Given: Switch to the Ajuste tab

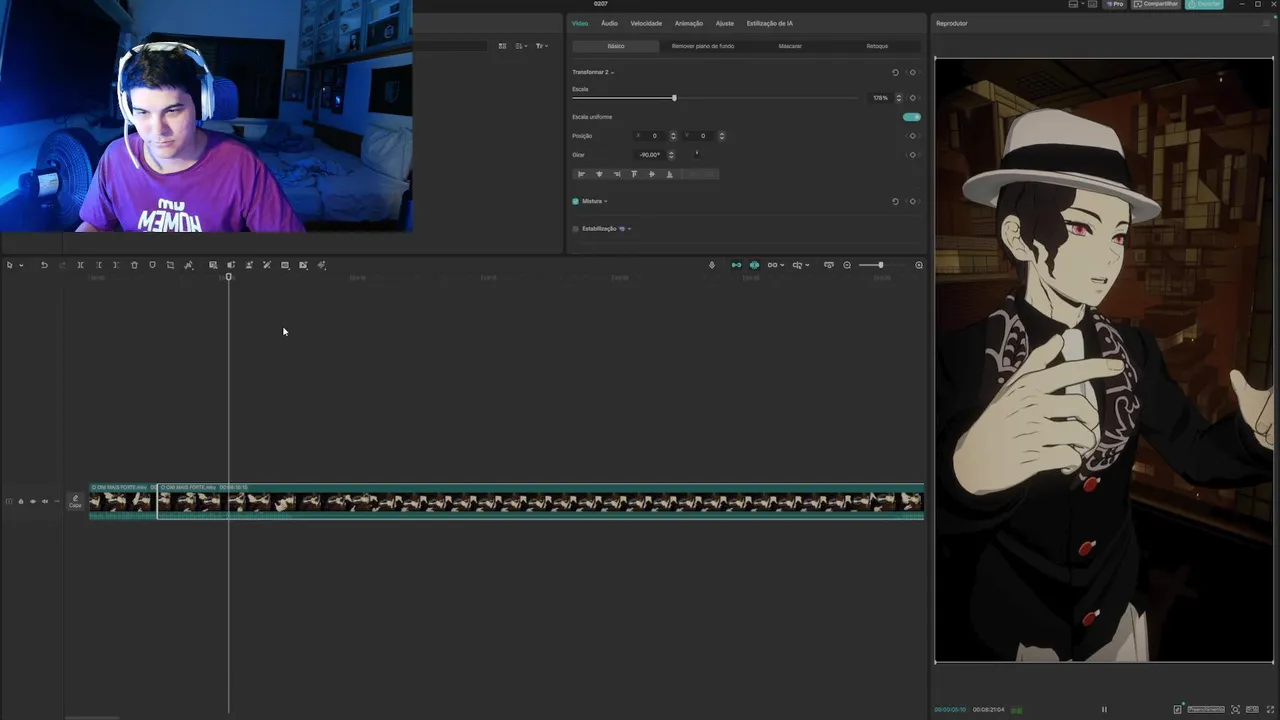Looking at the screenshot, I should point(725,23).
